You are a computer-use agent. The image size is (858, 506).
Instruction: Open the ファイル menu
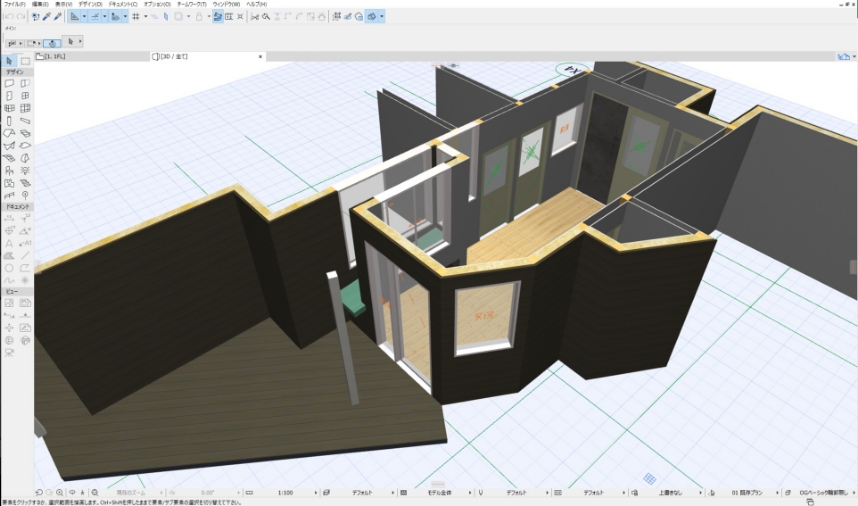coord(13,4)
